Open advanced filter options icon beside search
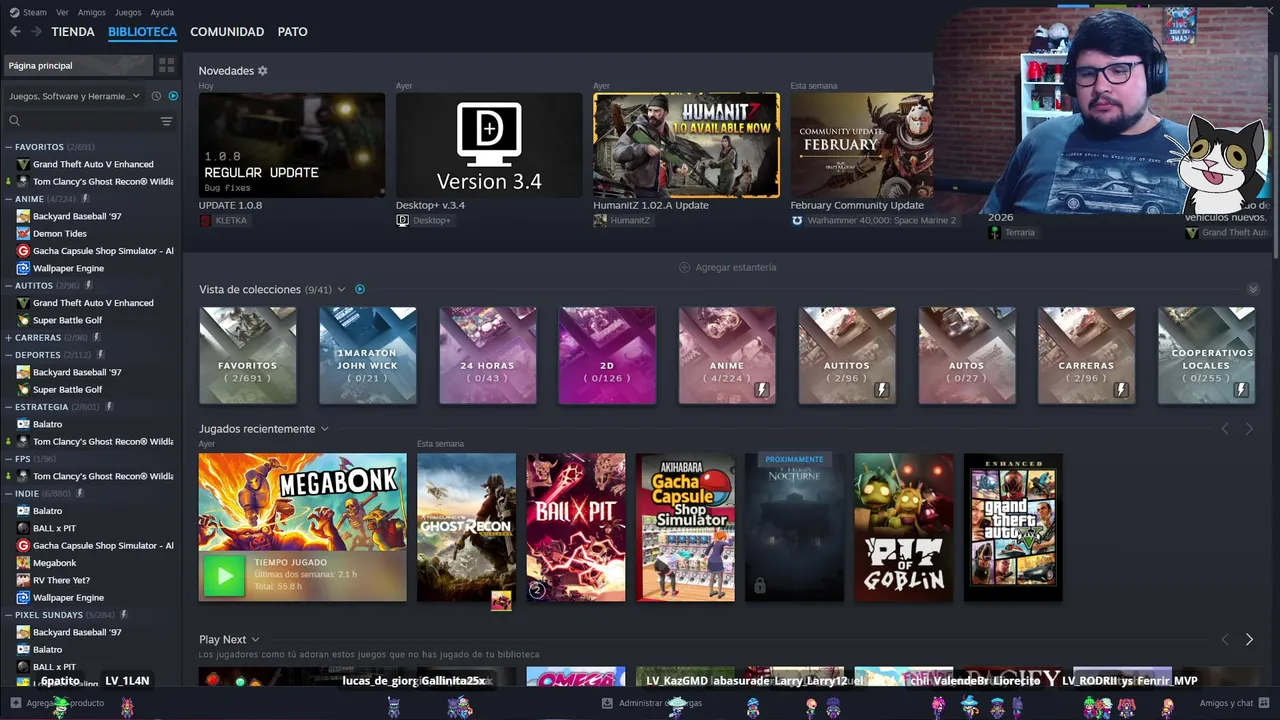Screen dimensions: 1280x720 166,121
